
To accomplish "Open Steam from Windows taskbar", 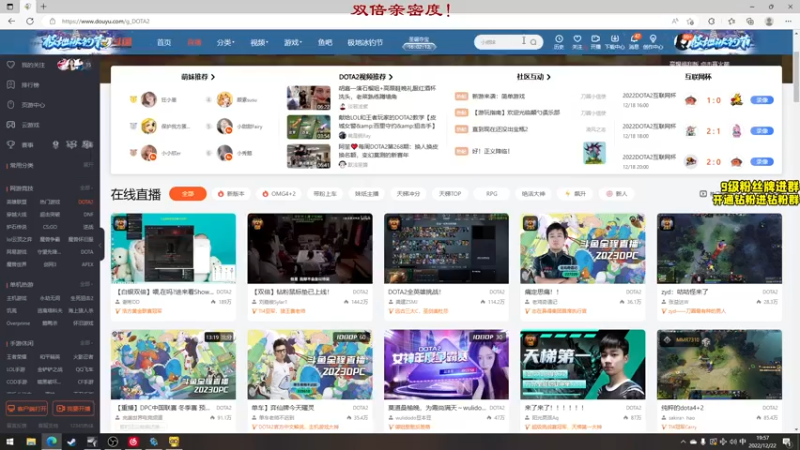I will [71, 442].
